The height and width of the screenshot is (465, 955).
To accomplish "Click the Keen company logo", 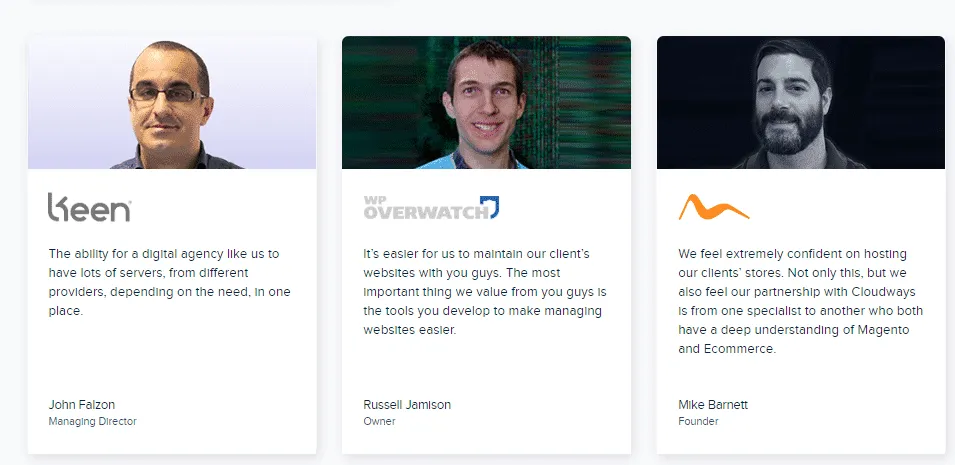I will click(90, 207).
